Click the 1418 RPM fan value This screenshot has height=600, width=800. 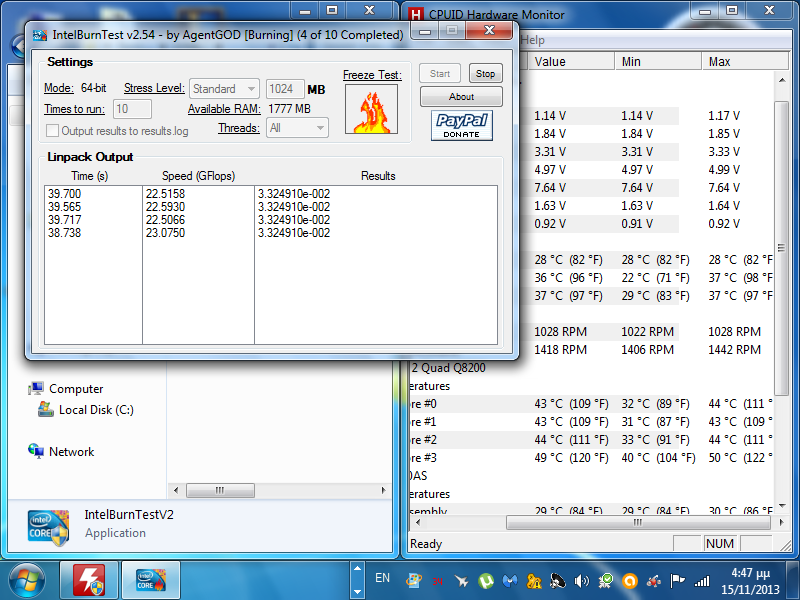(560, 349)
